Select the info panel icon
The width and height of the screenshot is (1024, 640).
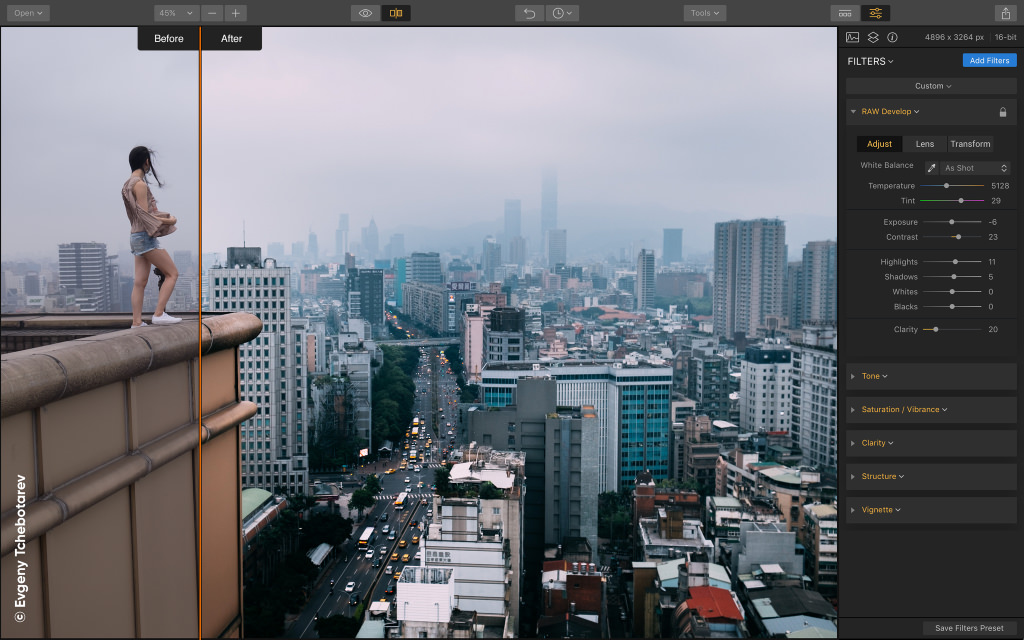(892, 37)
